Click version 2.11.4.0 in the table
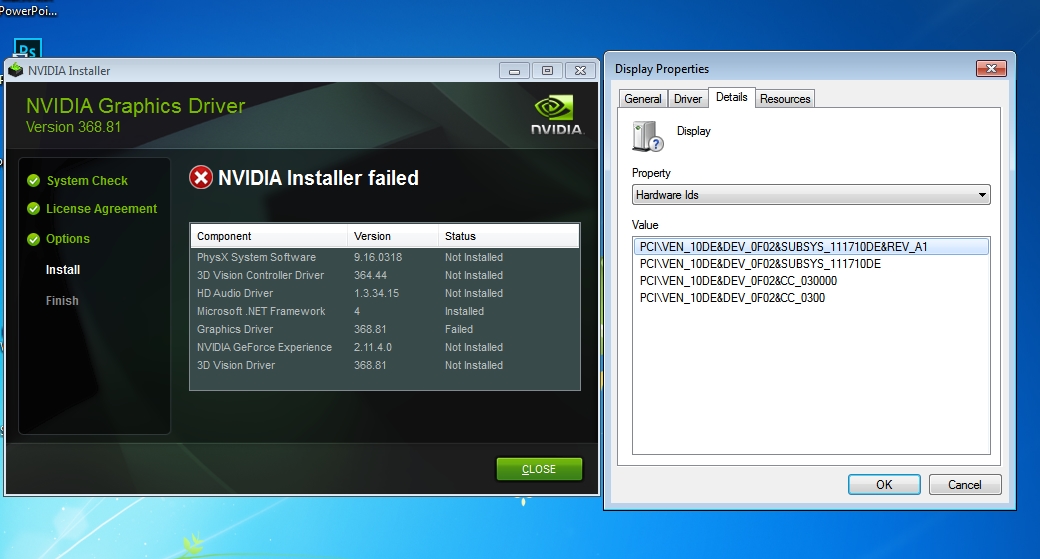Viewport: 1040px width, 559px height. (373, 347)
